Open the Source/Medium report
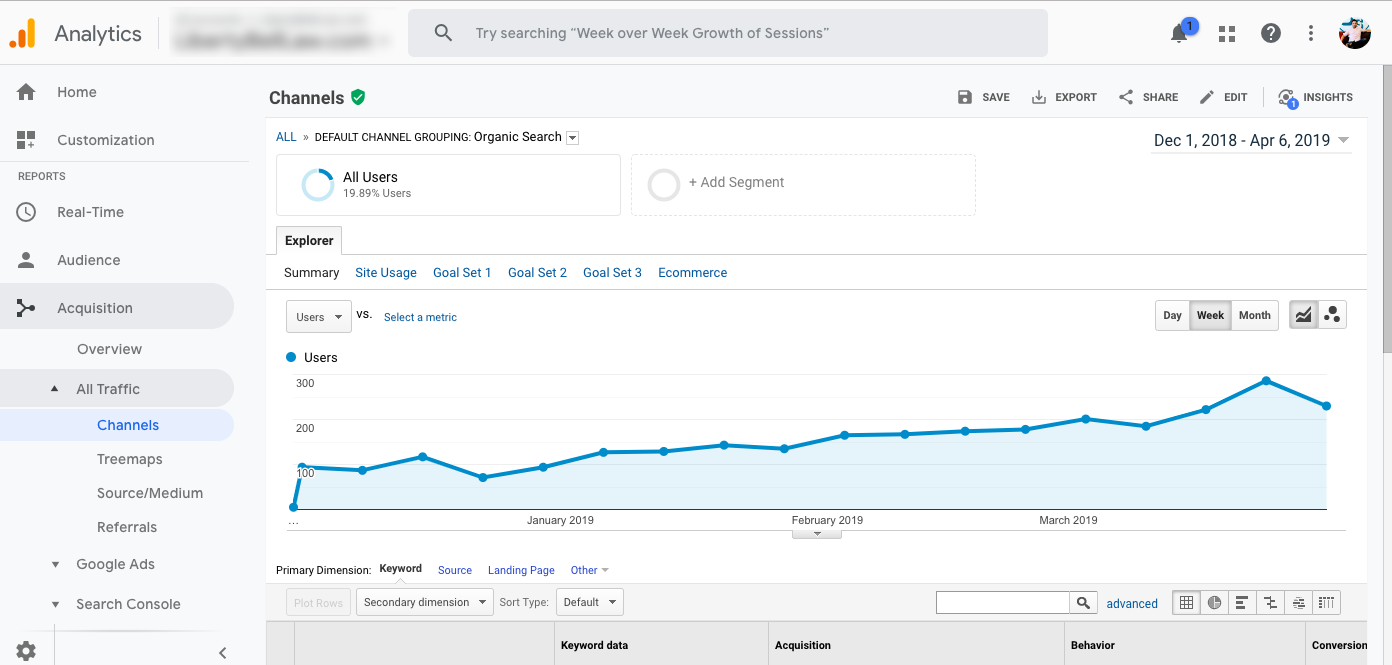Image resolution: width=1392 pixels, height=665 pixels. tap(150, 493)
